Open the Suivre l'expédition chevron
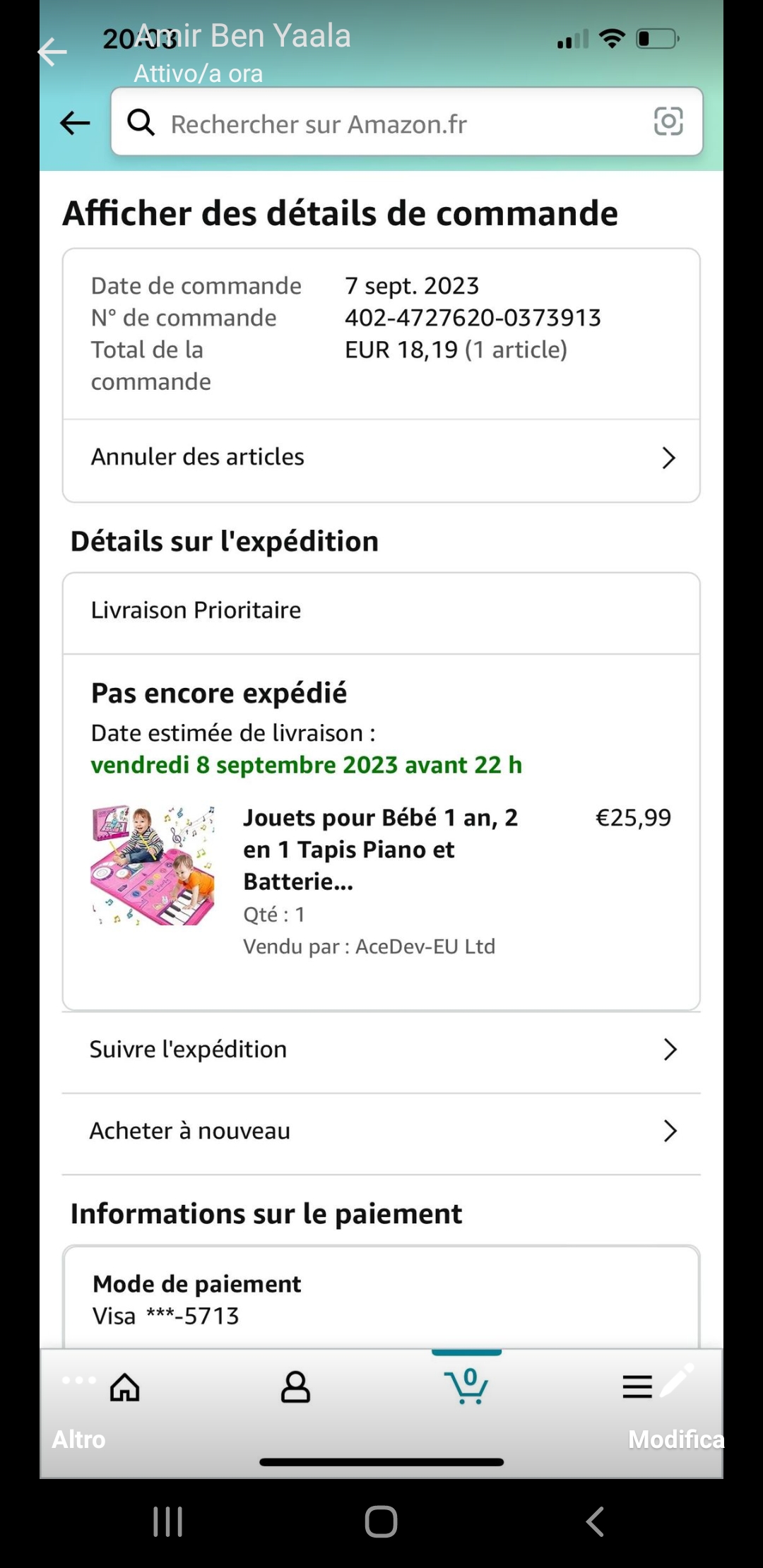The image size is (763, 1568). pos(670,1050)
